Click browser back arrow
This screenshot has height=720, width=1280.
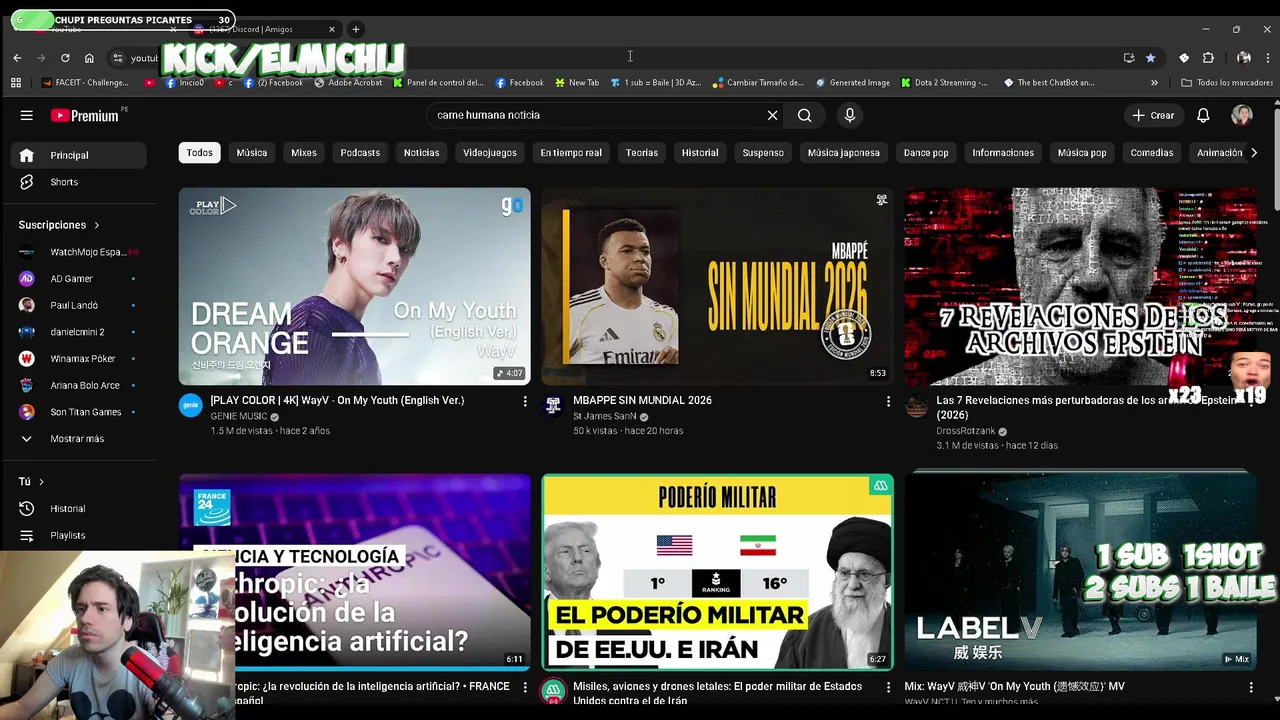click(17, 58)
